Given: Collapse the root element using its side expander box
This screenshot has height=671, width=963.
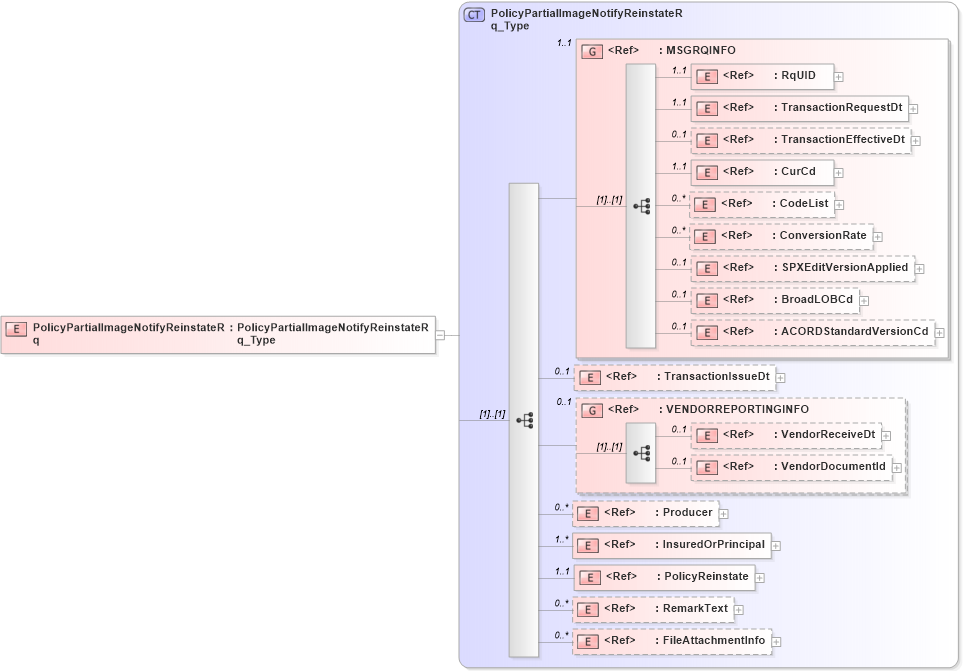Looking at the screenshot, I should (440, 335).
